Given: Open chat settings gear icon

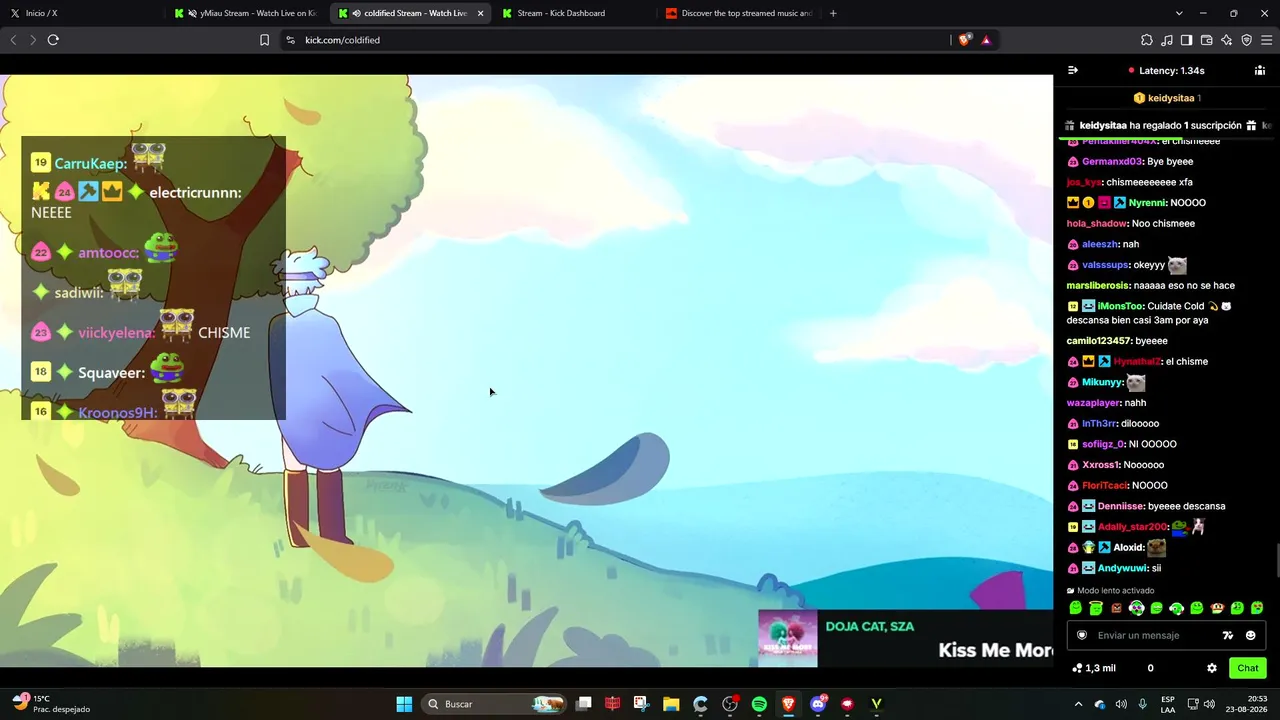Looking at the screenshot, I should [x=1212, y=668].
